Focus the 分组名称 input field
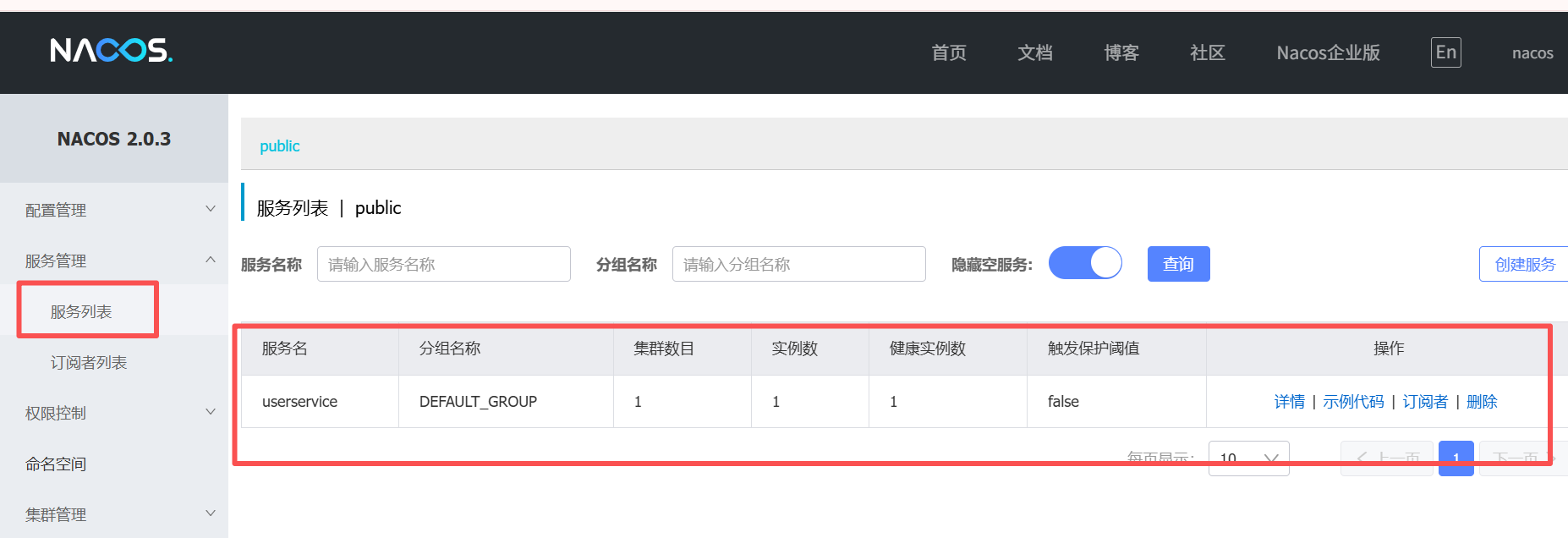The width and height of the screenshot is (1568, 538). (x=799, y=264)
